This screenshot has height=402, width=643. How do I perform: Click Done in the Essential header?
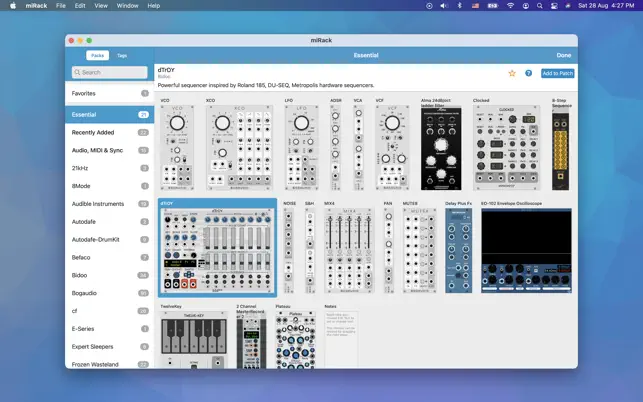(563, 55)
